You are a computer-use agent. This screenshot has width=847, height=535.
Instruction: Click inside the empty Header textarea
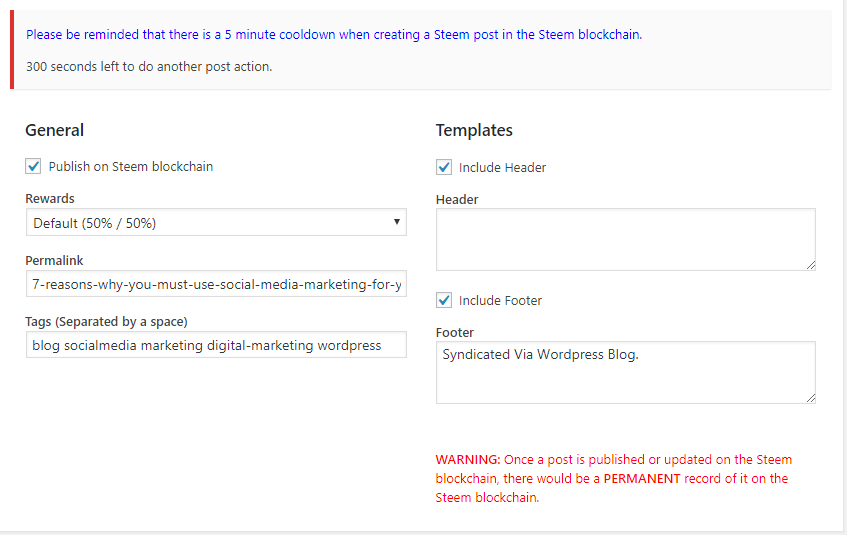(625, 239)
